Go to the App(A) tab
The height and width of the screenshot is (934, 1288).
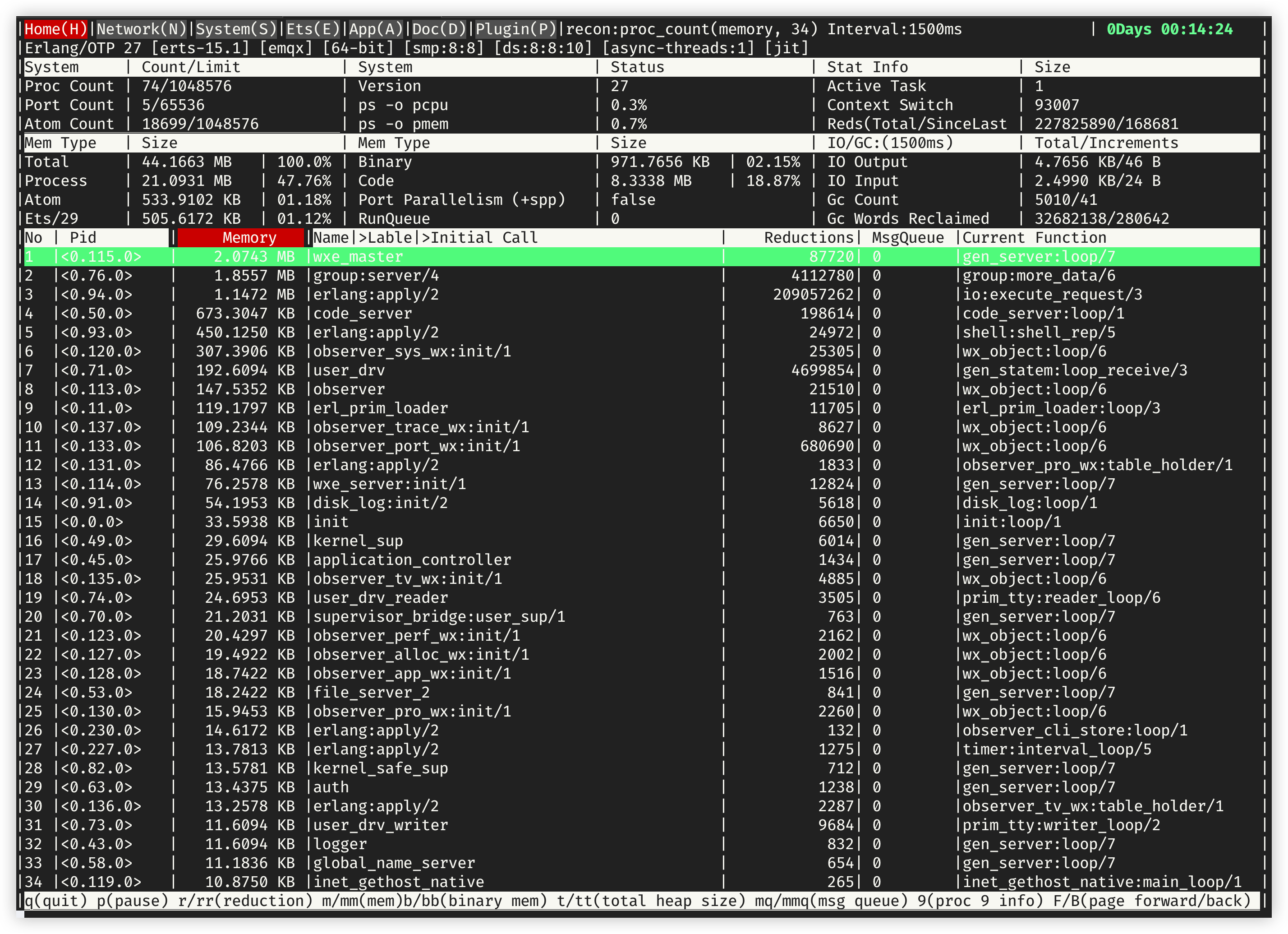[375, 29]
